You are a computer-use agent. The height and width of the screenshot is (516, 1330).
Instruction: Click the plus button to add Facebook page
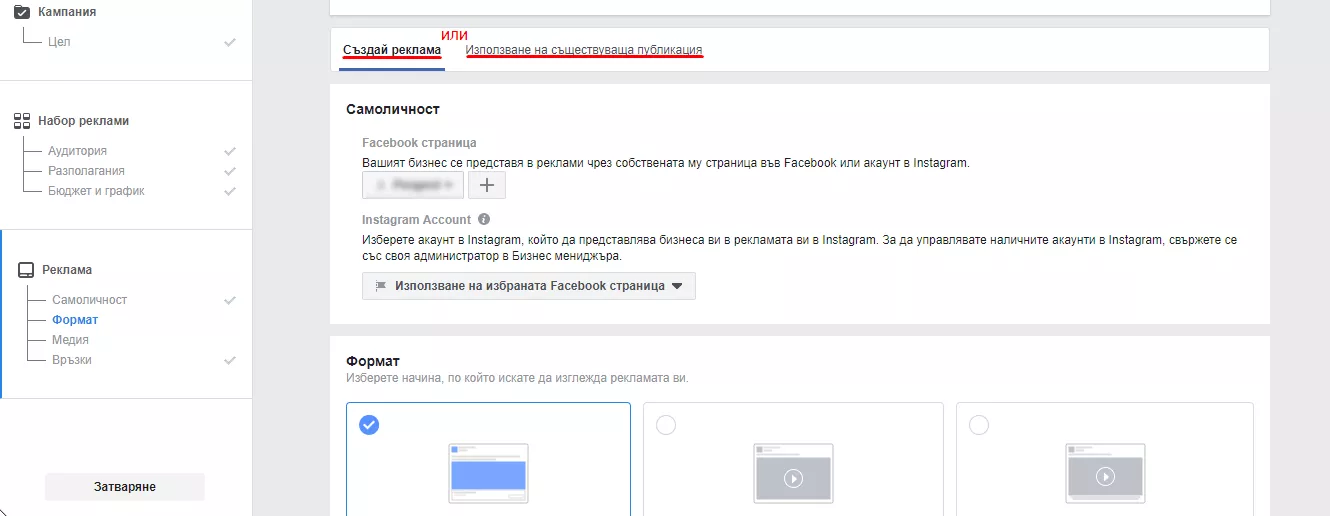(487, 185)
